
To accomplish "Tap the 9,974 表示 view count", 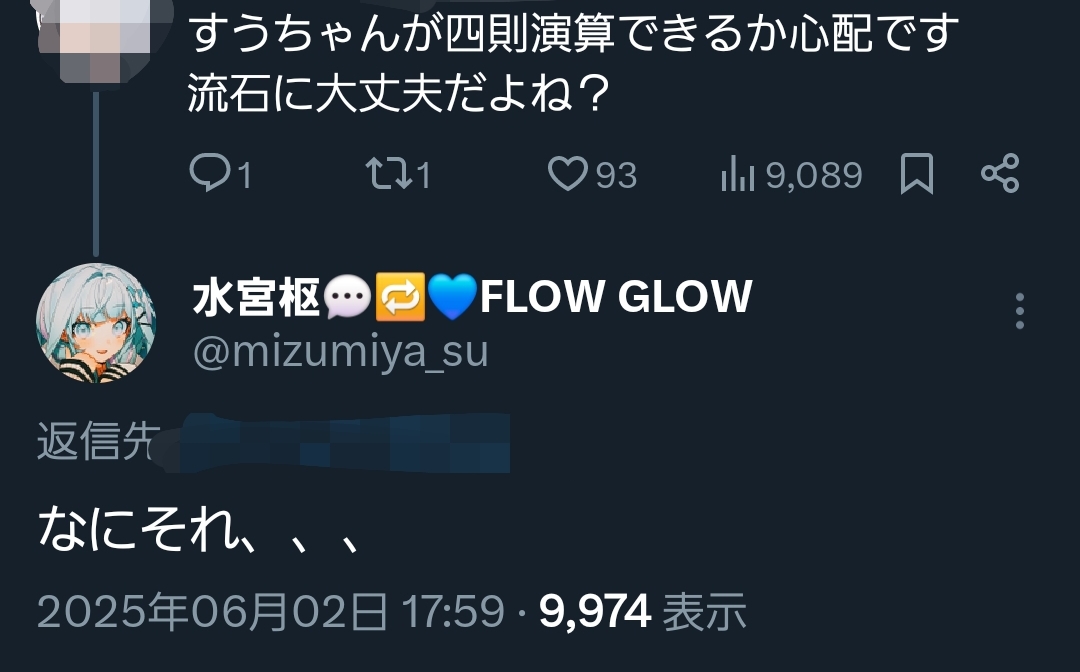I will tap(643, 611).
